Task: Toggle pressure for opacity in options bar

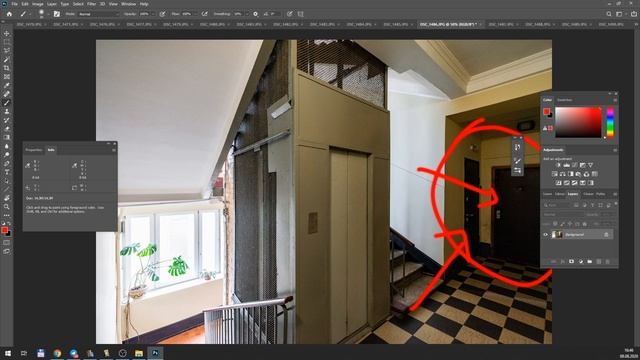Action: click(x=162, y=14)
